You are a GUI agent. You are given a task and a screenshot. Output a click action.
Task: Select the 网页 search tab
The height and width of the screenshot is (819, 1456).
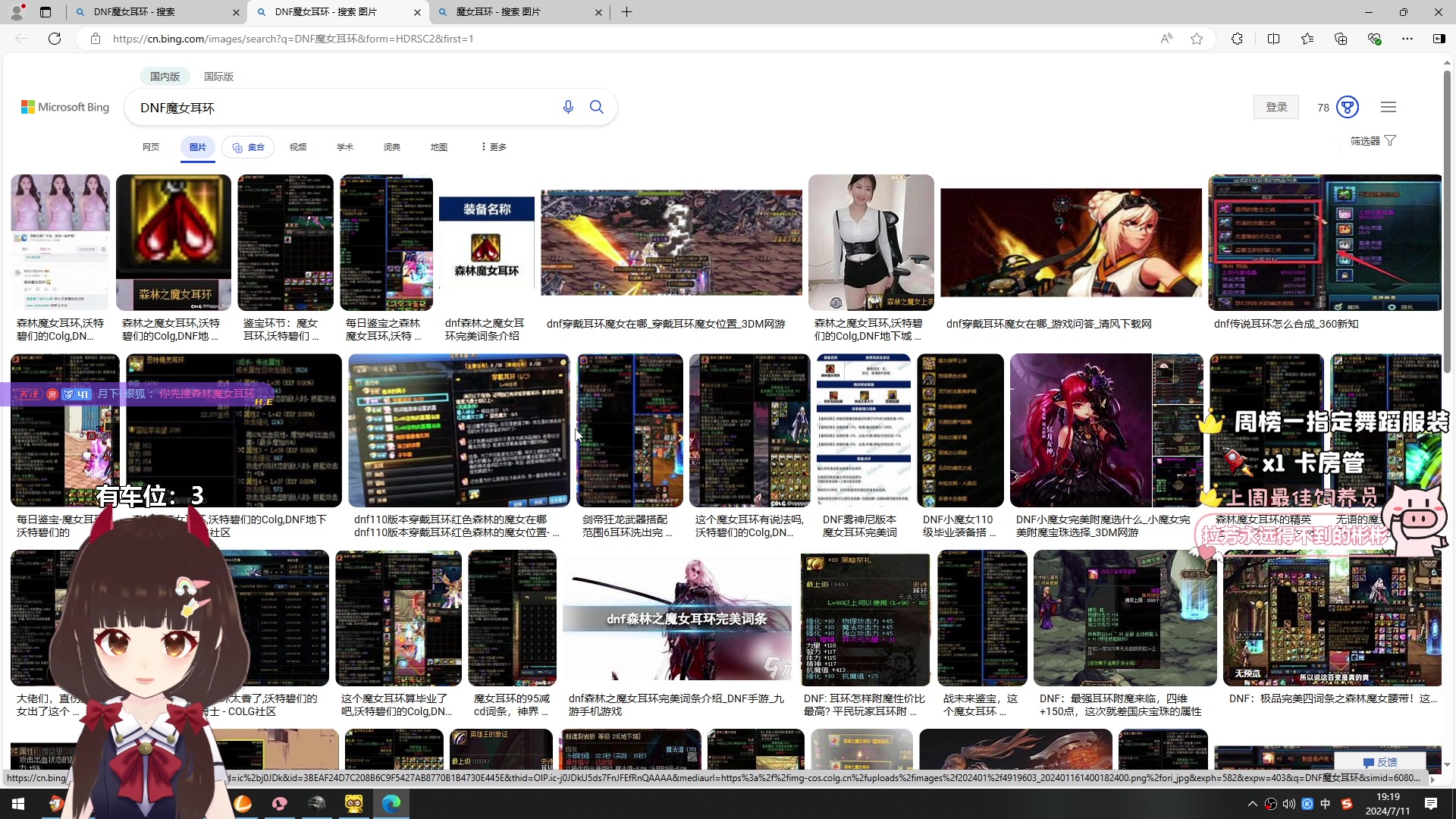(x=151, y=147)
